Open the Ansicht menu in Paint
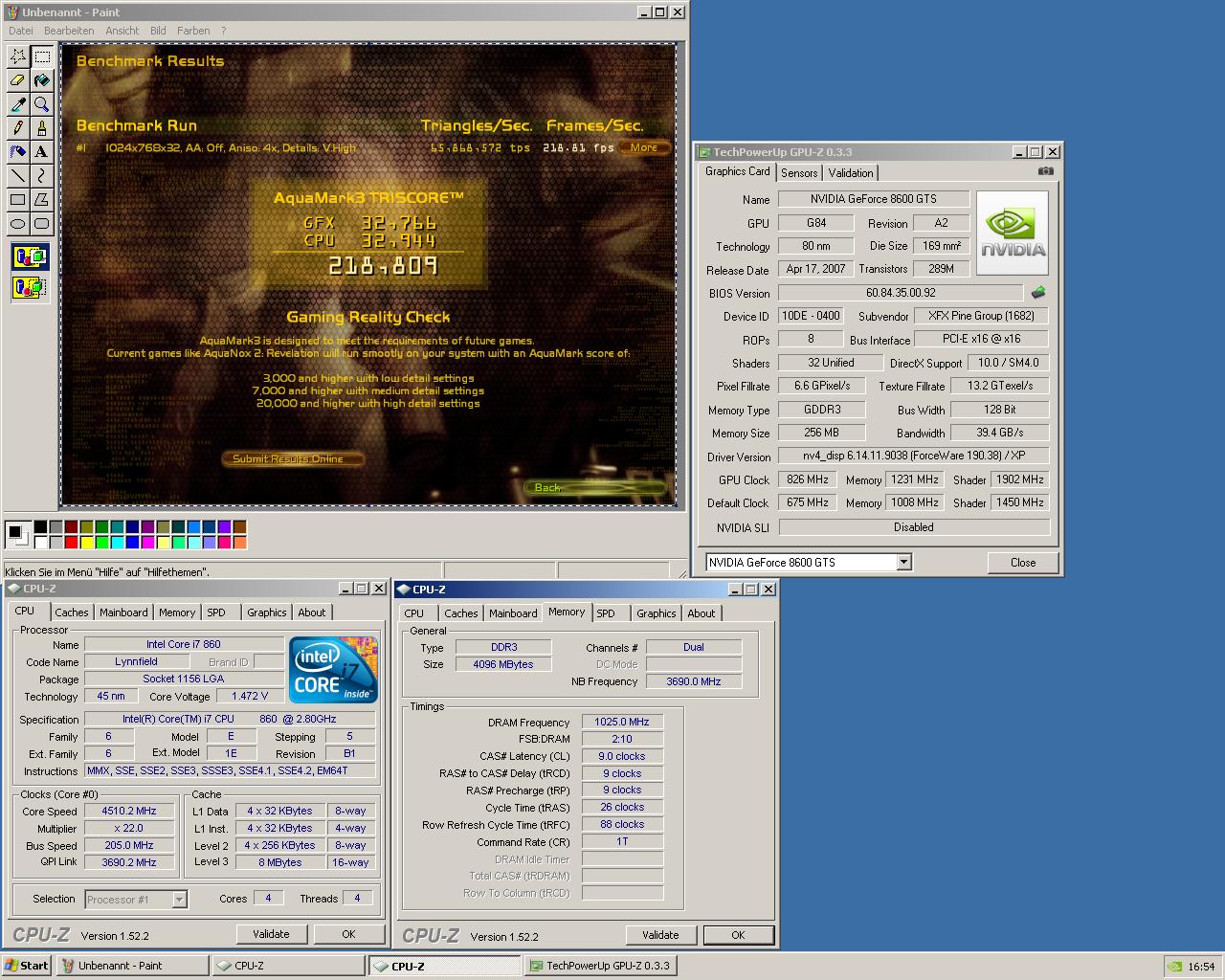This screenshot has width=1225, height=980. pyautogui.click(x=122, y=31)
